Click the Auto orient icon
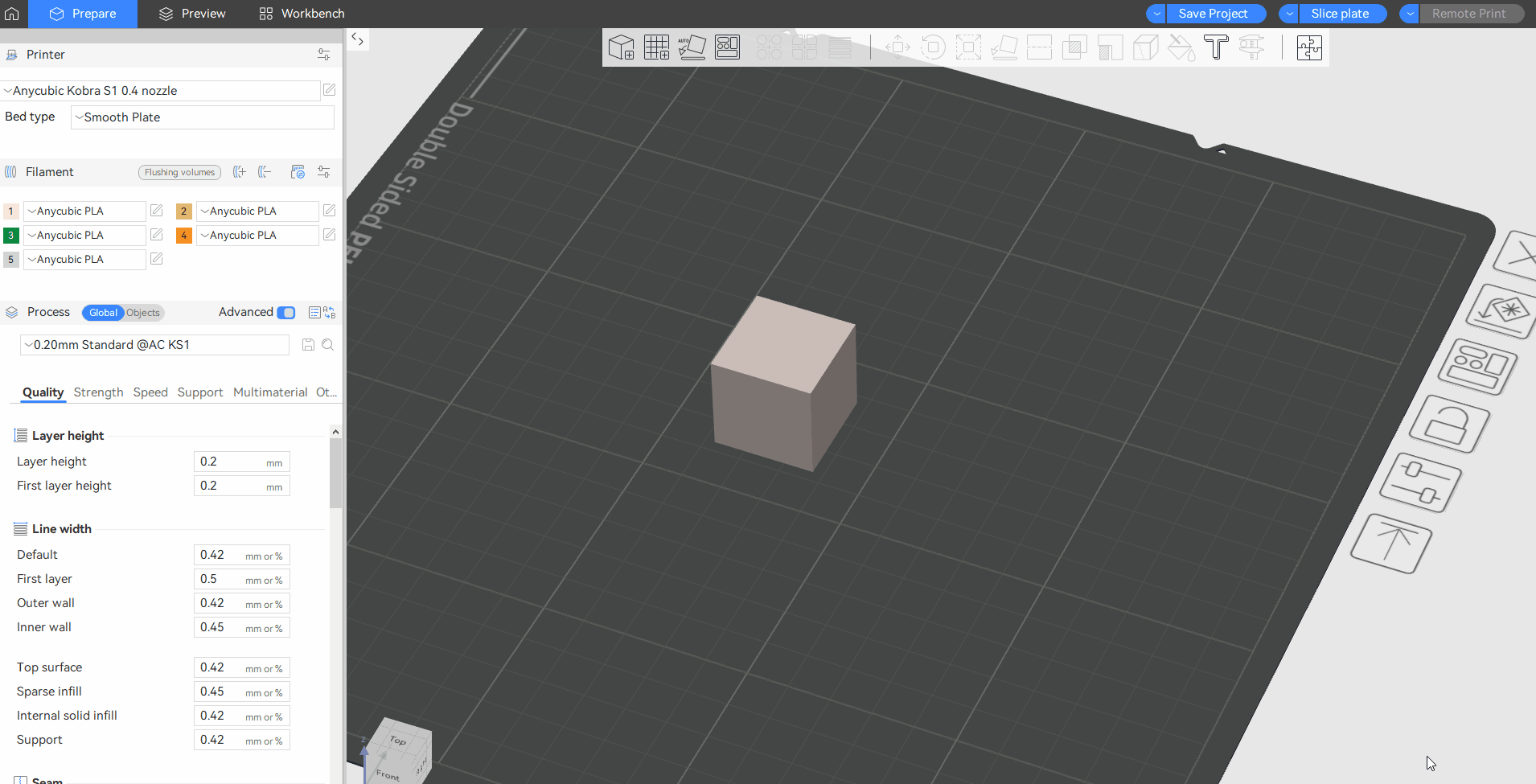The height and width of the screenshot is (784, 1536). coord(692,47)
